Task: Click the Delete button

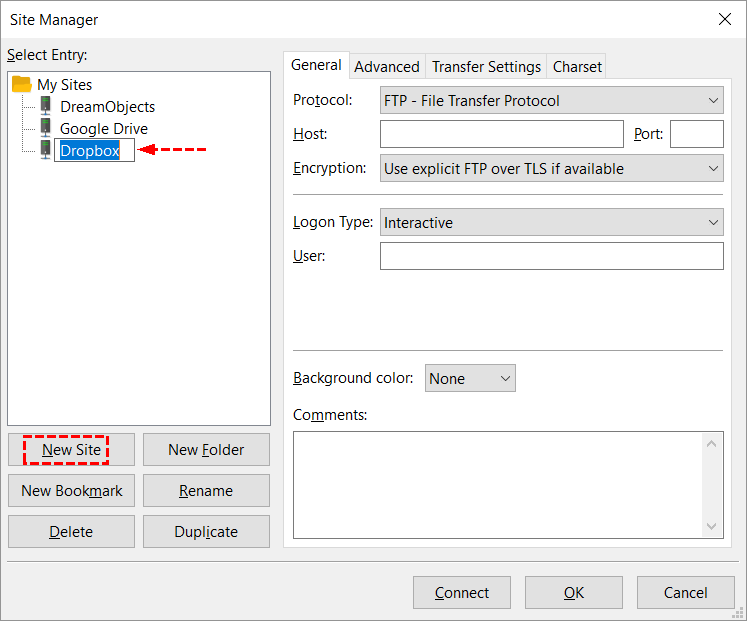Action: point(71,531)
